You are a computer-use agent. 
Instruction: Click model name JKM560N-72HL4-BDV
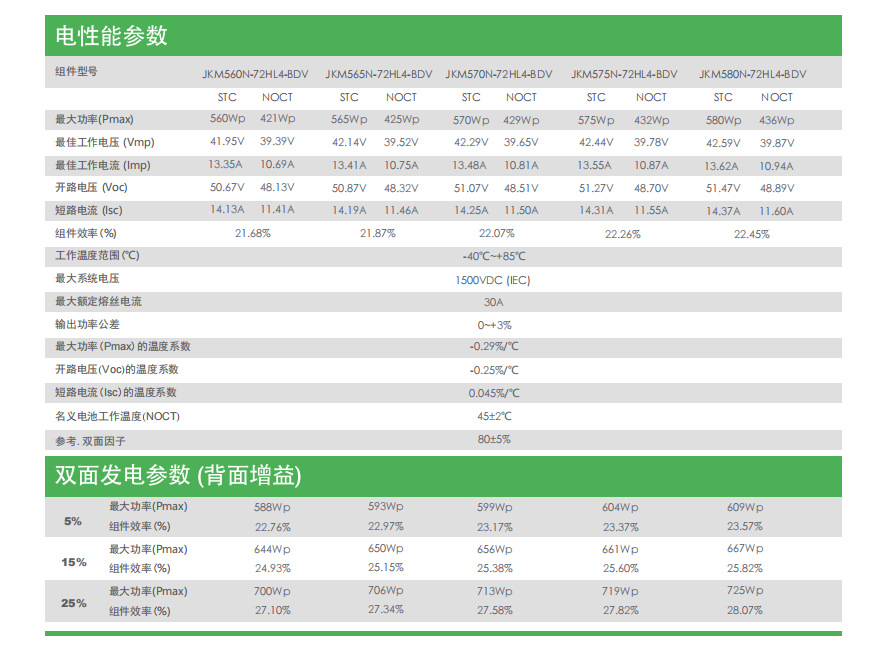click(255, 75)
